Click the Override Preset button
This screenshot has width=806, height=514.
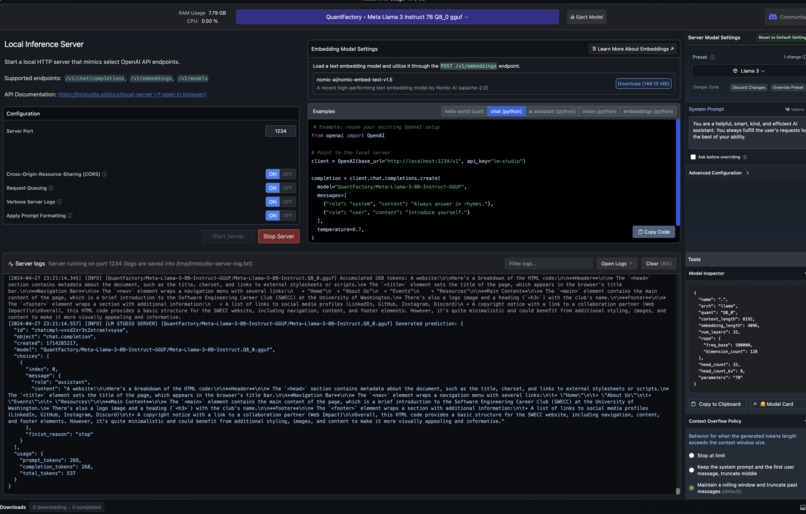pos(787,87)
